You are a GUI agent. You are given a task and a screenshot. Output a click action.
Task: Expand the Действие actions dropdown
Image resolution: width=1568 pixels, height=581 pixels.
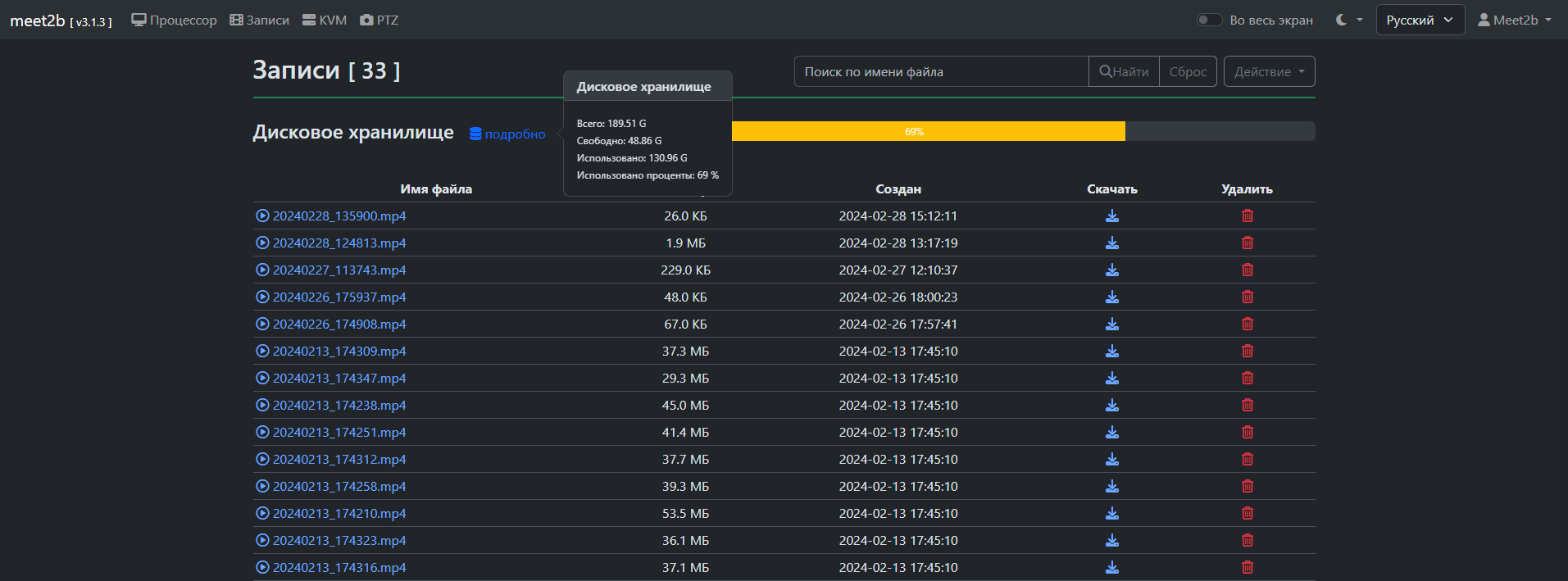coord(1269,71)
